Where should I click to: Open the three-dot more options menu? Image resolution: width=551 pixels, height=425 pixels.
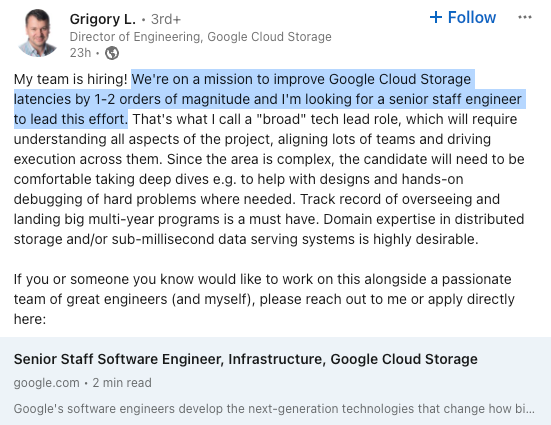click(x=525, y=17)
